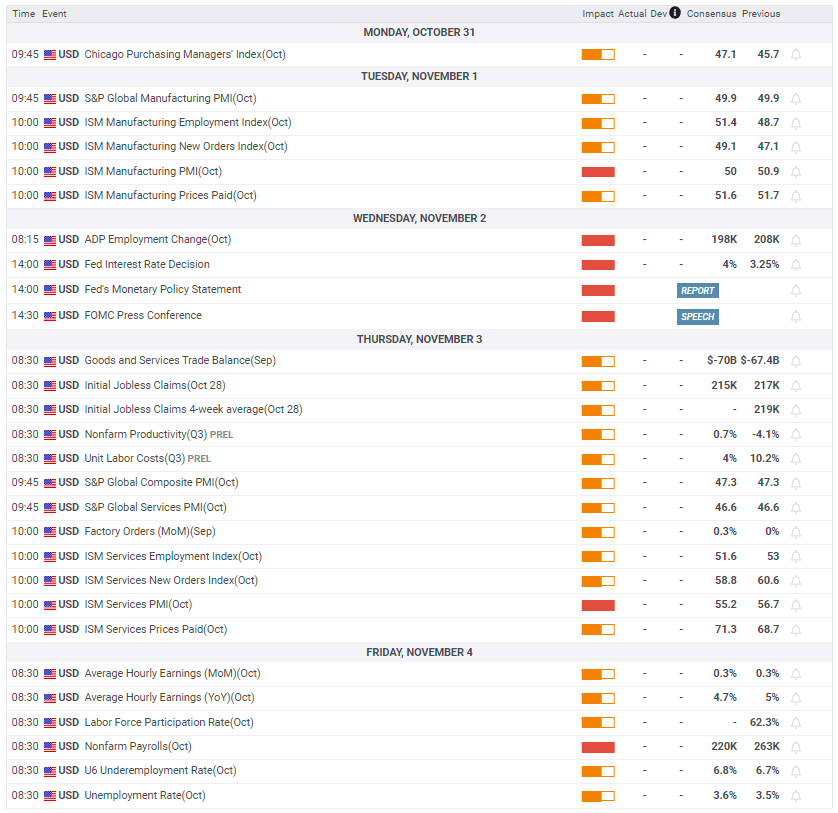This screenshot has height=813, width=838.
Task: Click alert bell for FOMC Press Conference
Action: pos(795,316)
